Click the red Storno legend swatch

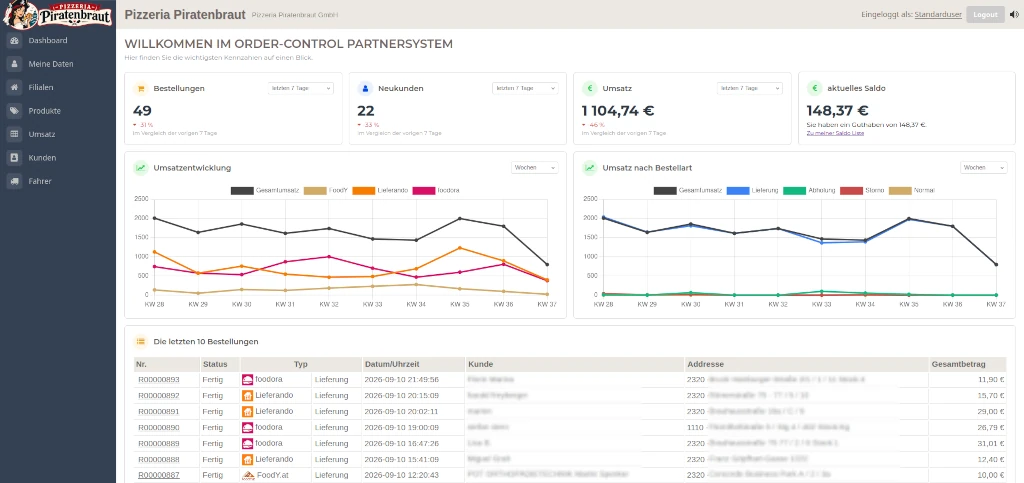[x=850, y=191]
